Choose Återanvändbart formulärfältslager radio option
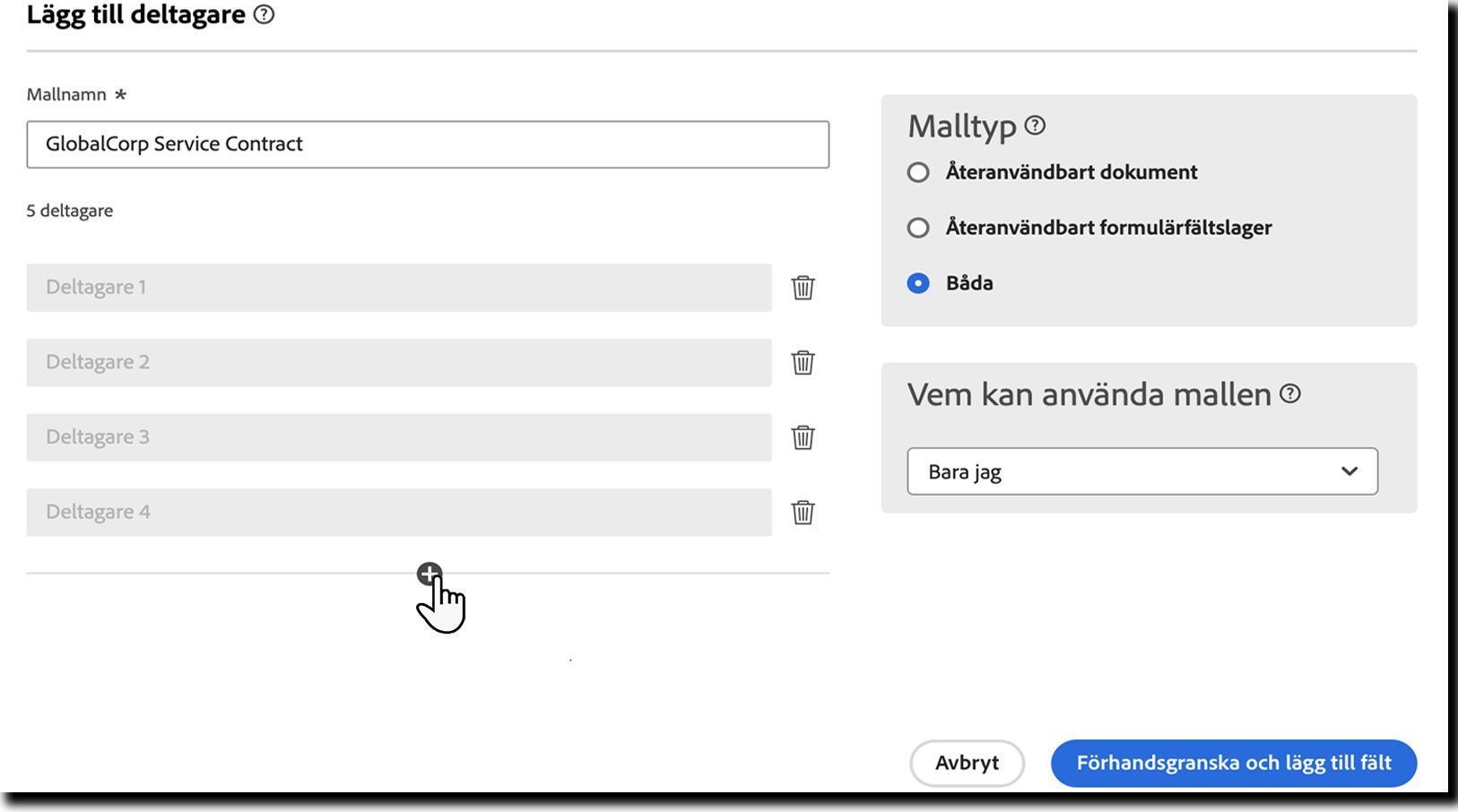The image size is (1458, 812). tap(918, 228)
